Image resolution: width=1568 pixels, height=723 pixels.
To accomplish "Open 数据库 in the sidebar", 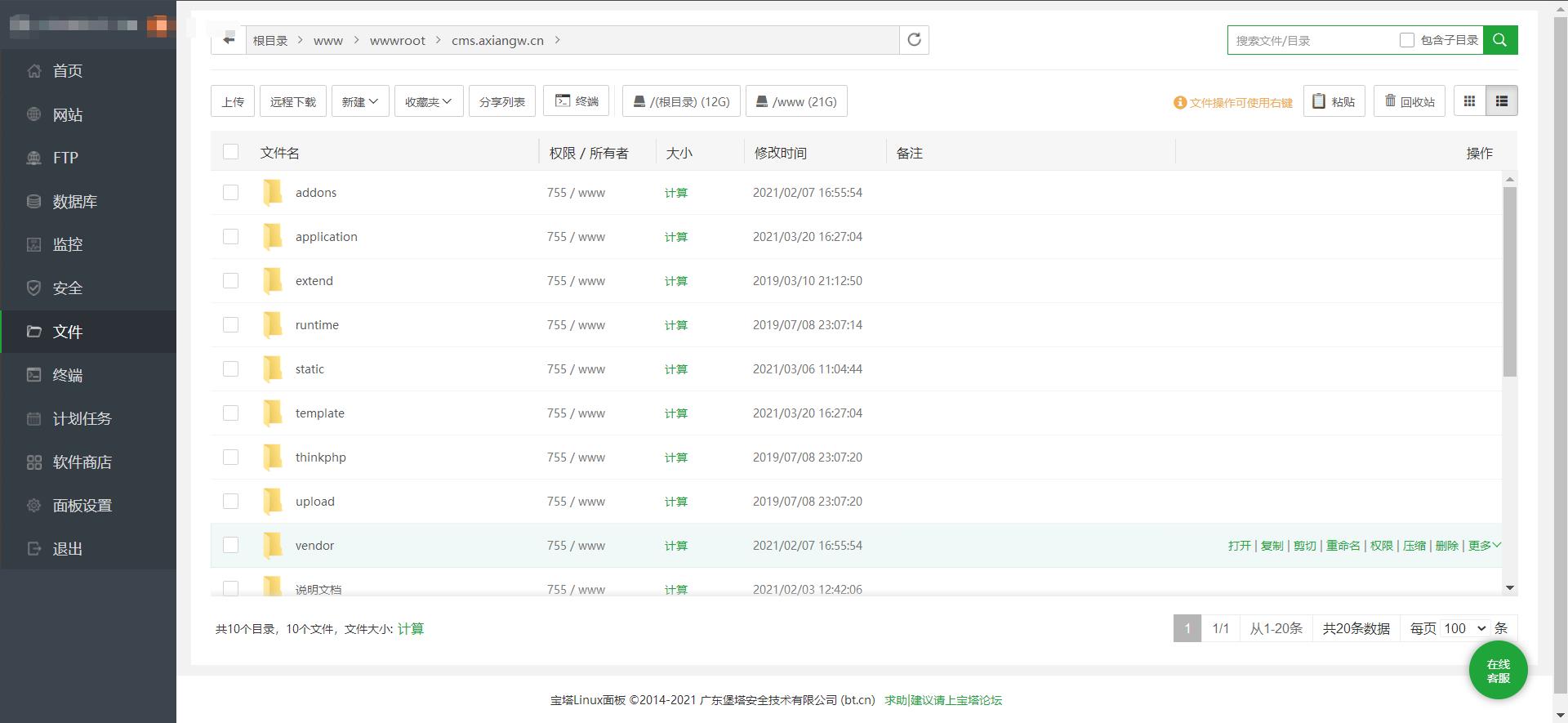I will (x=88, y=201).
